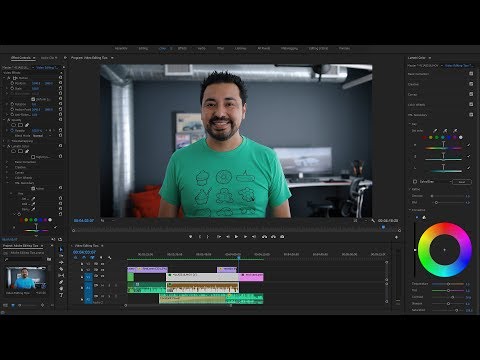The width and height of the screenshot is (480, 360).
Task: Toggle the Curves section checkbox
Action: click(x=471, y=94)
